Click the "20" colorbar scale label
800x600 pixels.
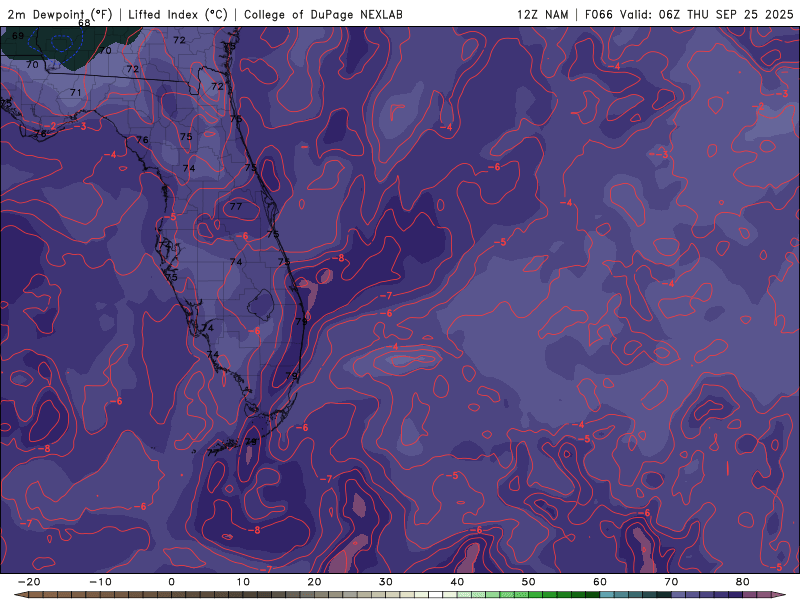(x=314, y=582)
